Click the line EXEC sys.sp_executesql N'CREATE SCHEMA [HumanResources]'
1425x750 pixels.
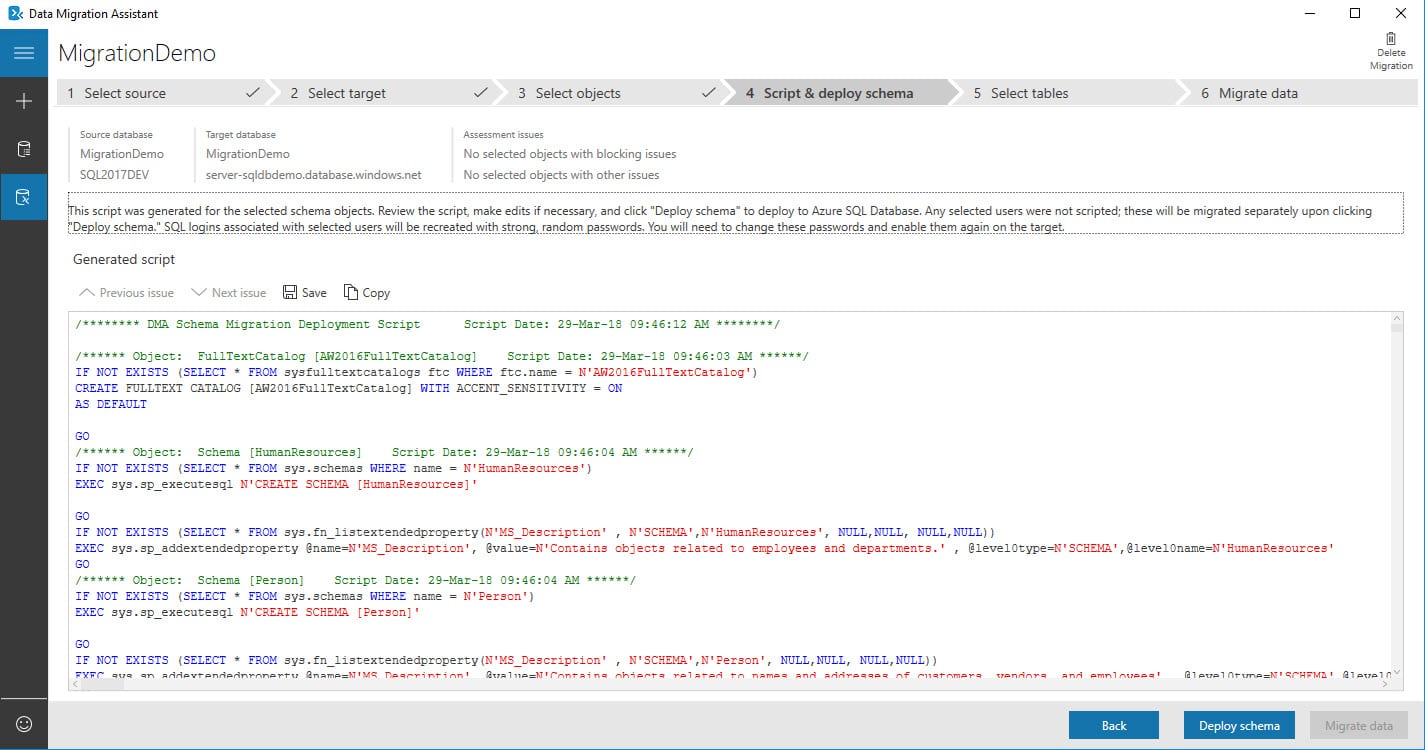point(276,484)
